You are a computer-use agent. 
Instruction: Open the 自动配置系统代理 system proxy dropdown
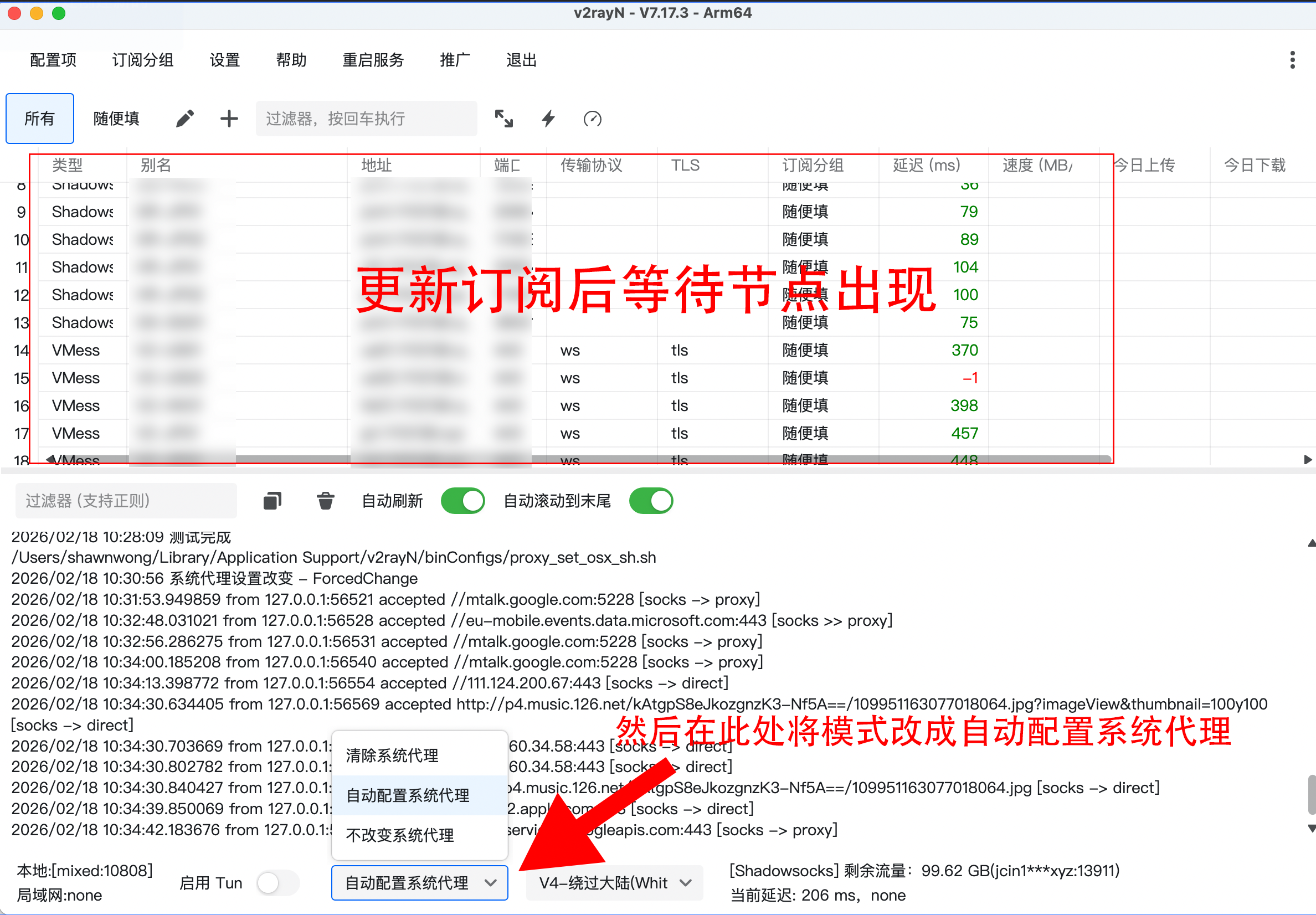[420, 882]
